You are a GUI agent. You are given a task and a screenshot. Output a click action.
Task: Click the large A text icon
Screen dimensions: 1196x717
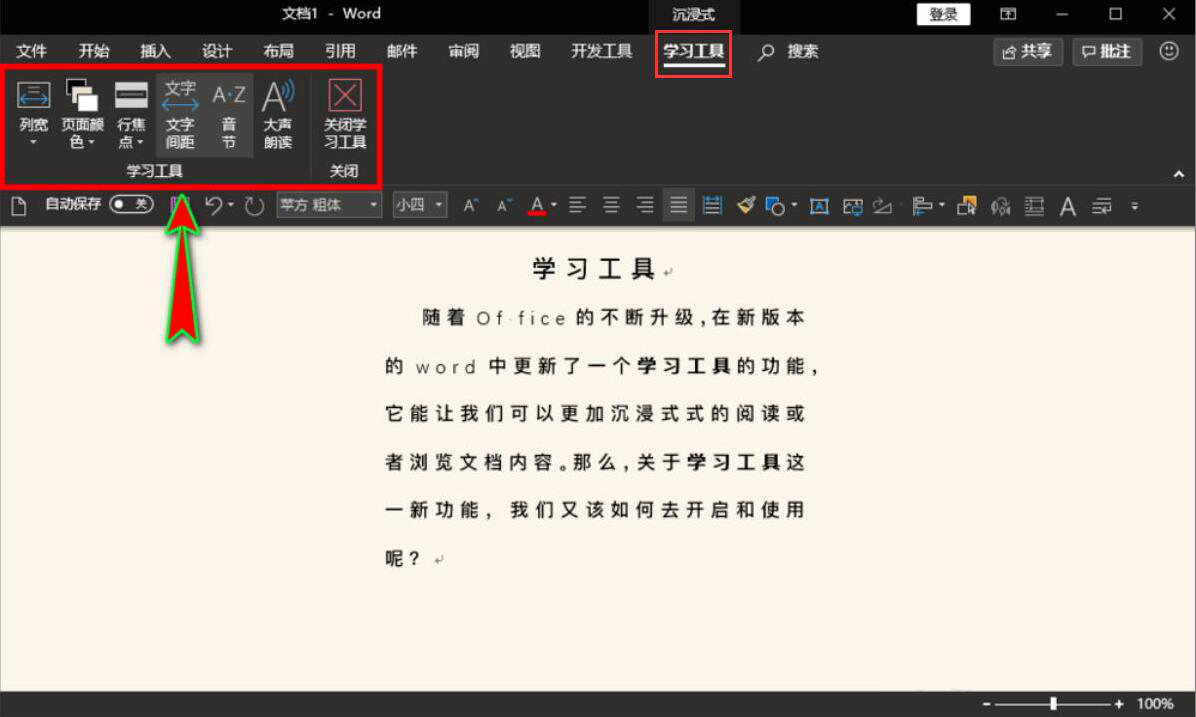1068,206
